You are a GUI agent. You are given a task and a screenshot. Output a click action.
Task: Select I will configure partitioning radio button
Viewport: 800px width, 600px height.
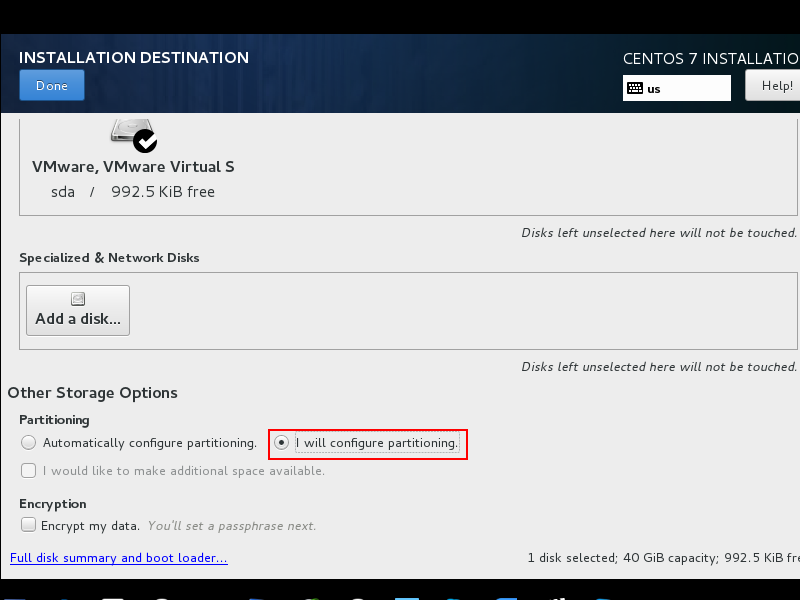tap(281, 442)
